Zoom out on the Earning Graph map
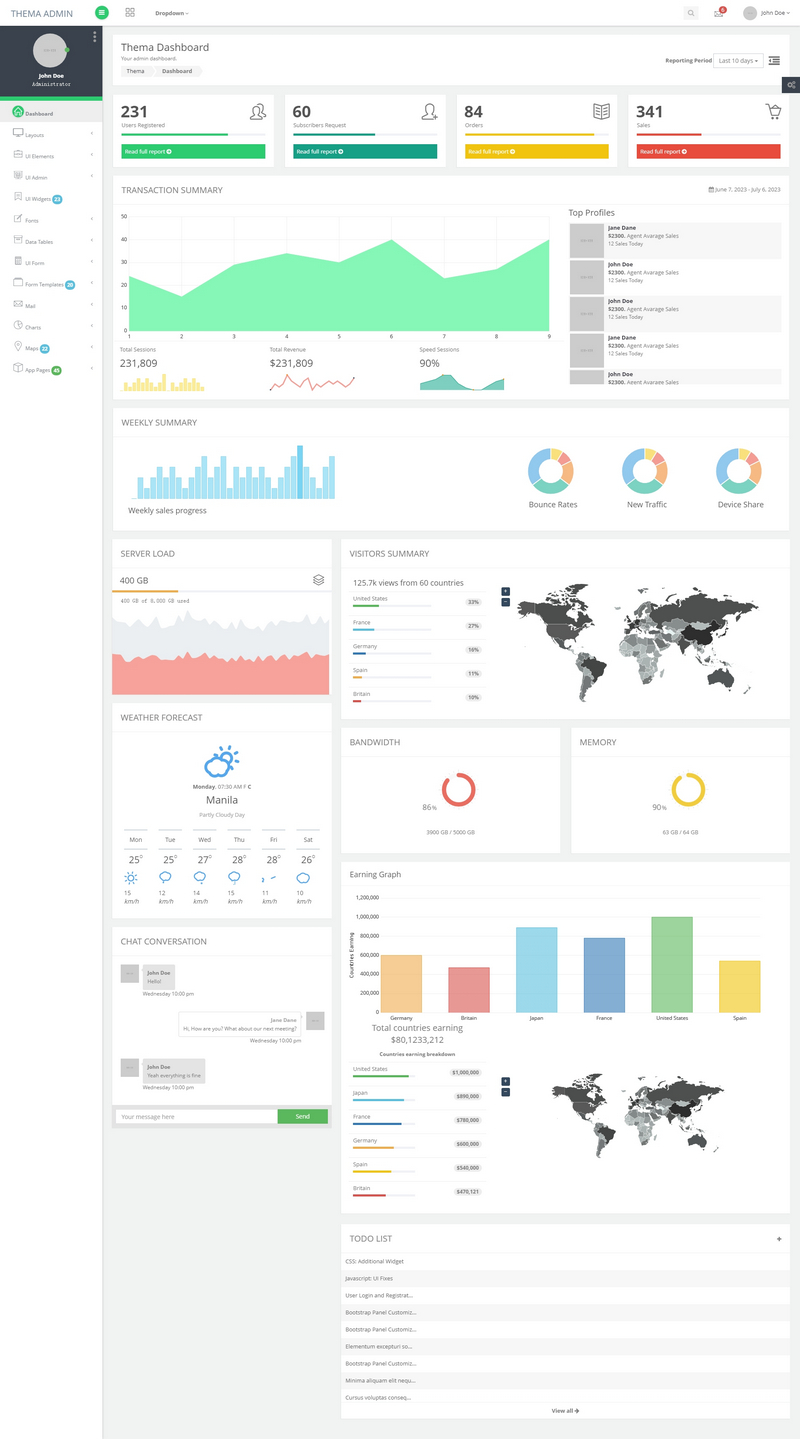 pos(506,1092)
